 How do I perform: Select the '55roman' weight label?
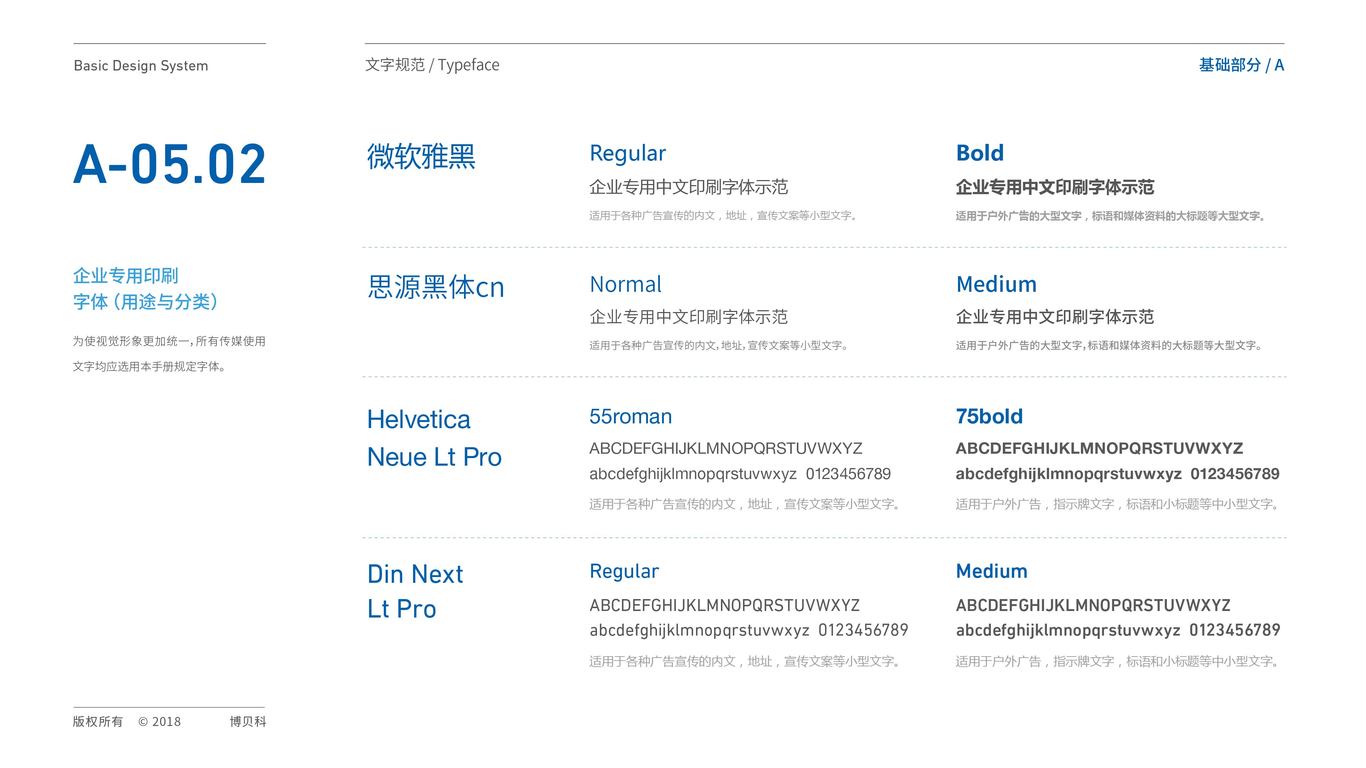click(x=630, y=416)
